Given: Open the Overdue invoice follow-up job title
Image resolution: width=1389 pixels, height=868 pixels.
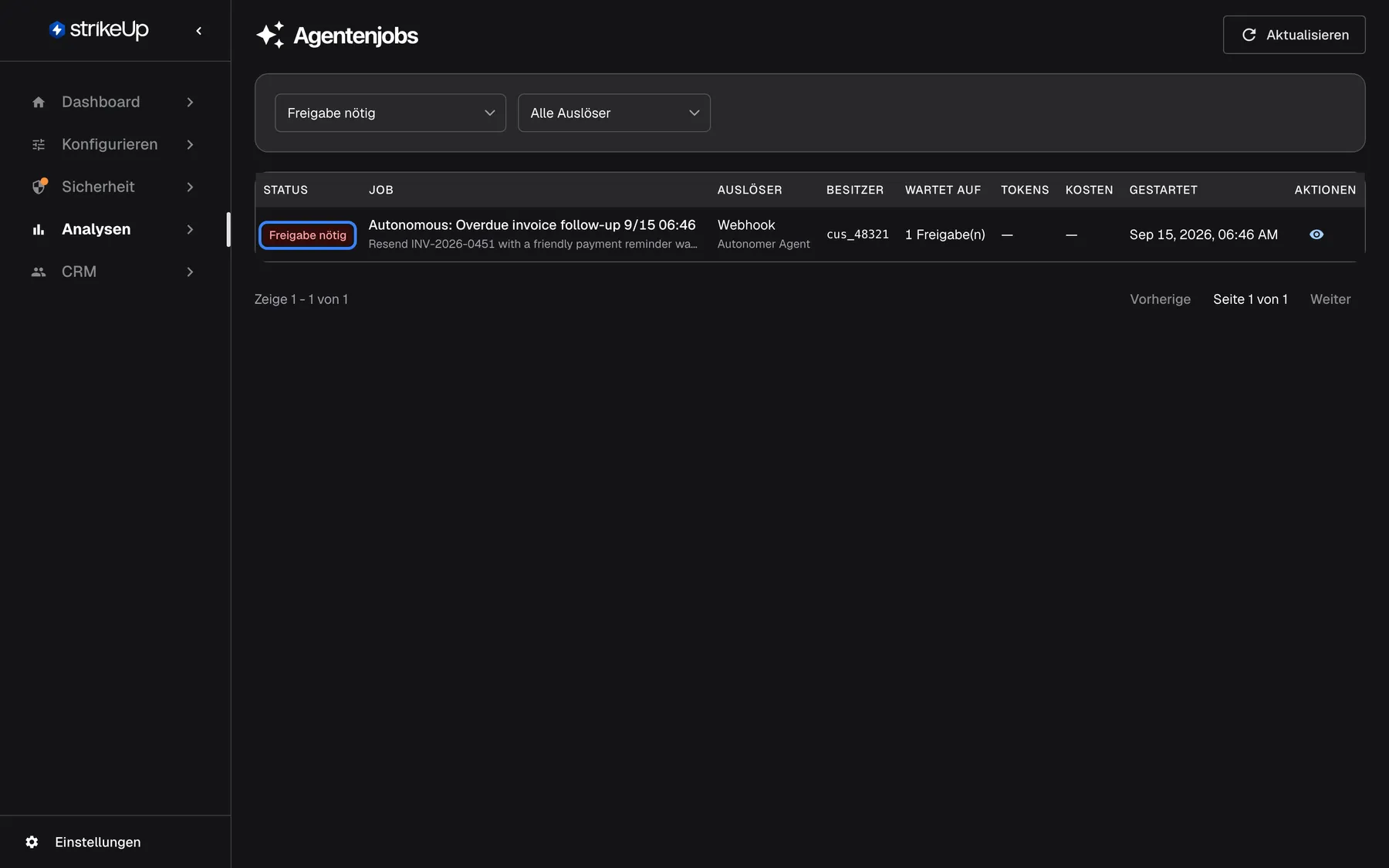Looking at the screenshot, I should (532, 225).
